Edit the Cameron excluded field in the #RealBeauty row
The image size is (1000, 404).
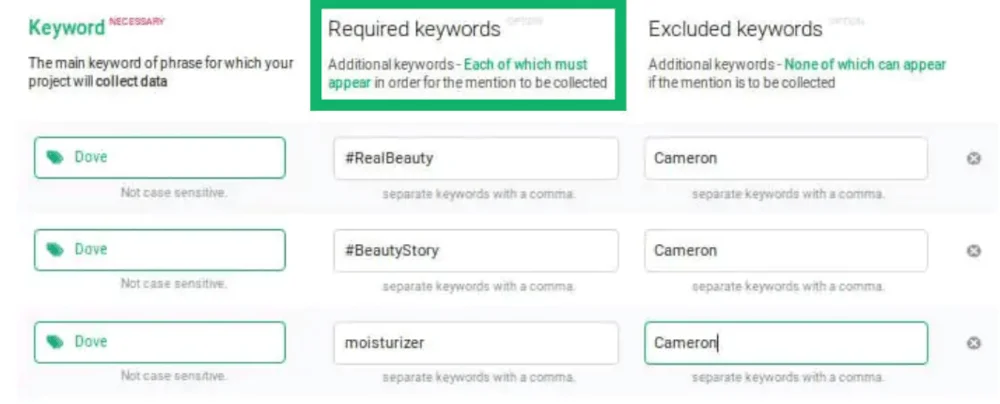[x=785, y=158]
